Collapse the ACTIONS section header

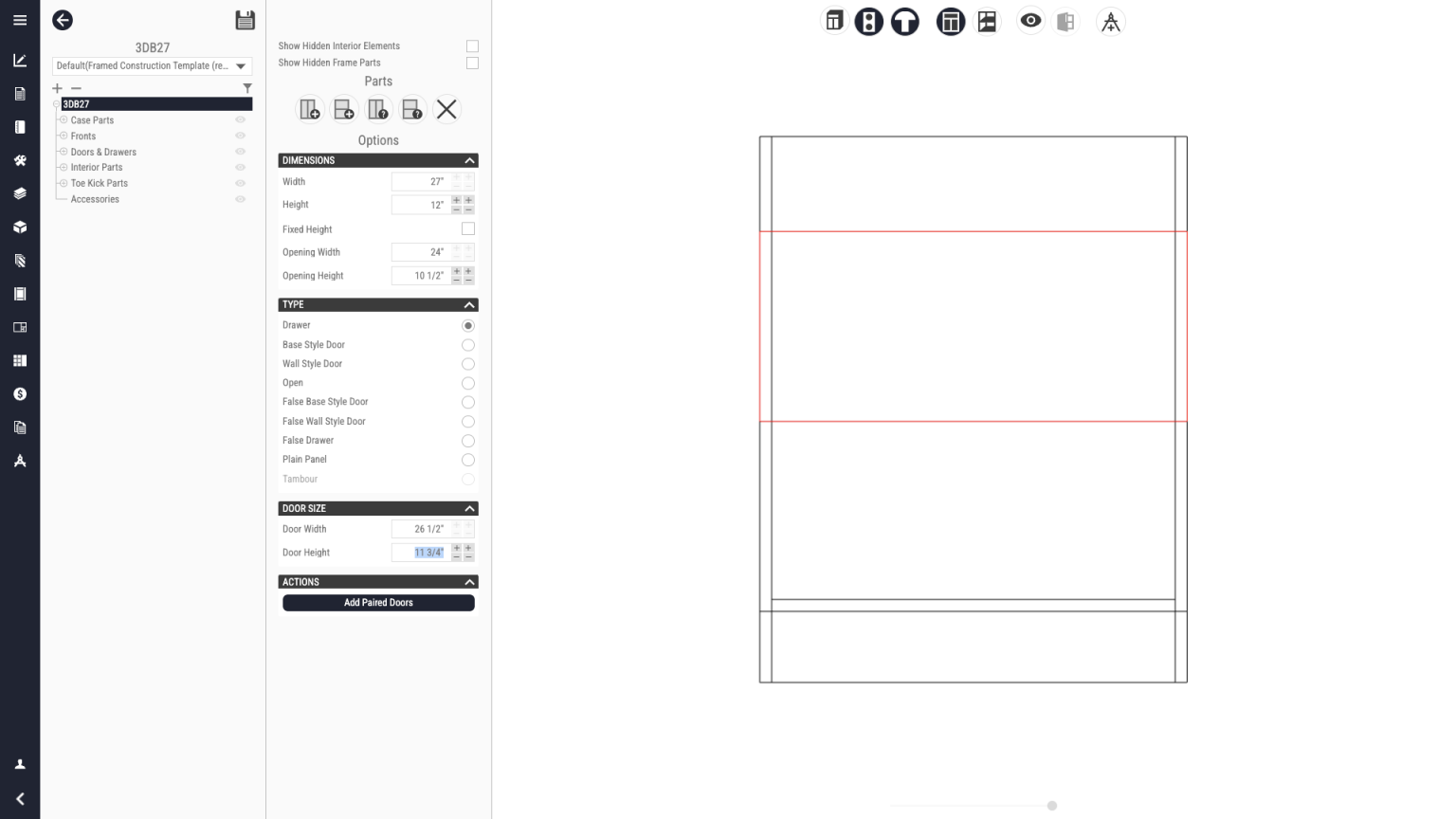coord(378,582)
